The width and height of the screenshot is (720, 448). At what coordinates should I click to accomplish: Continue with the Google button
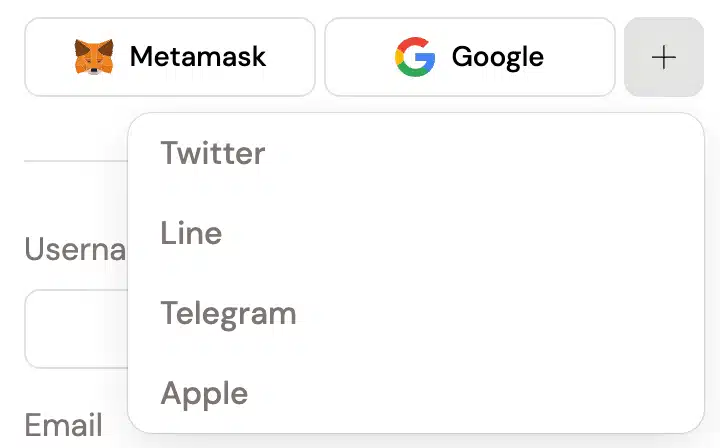click(470, 57)
